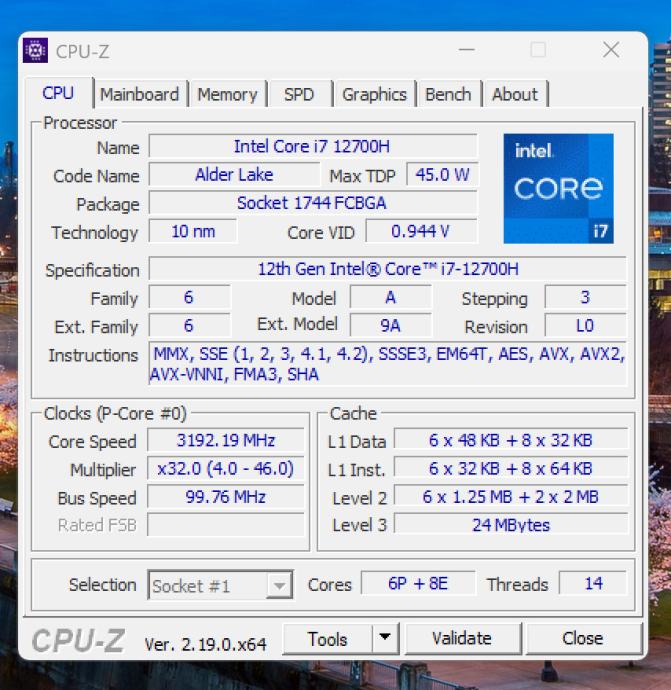Viewport: 671px width, 690px height.
Task: Click the Threads value '14'
Action: pyautogui.click(x=593, y=584)
